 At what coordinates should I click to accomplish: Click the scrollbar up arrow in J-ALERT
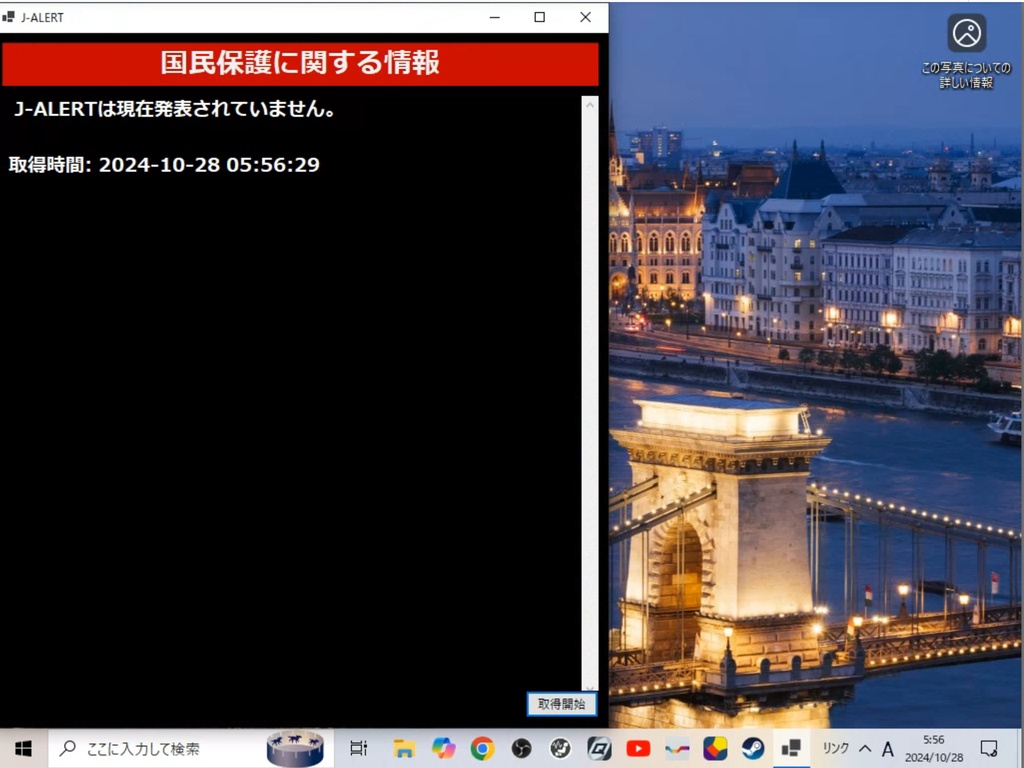coord(590,104)
